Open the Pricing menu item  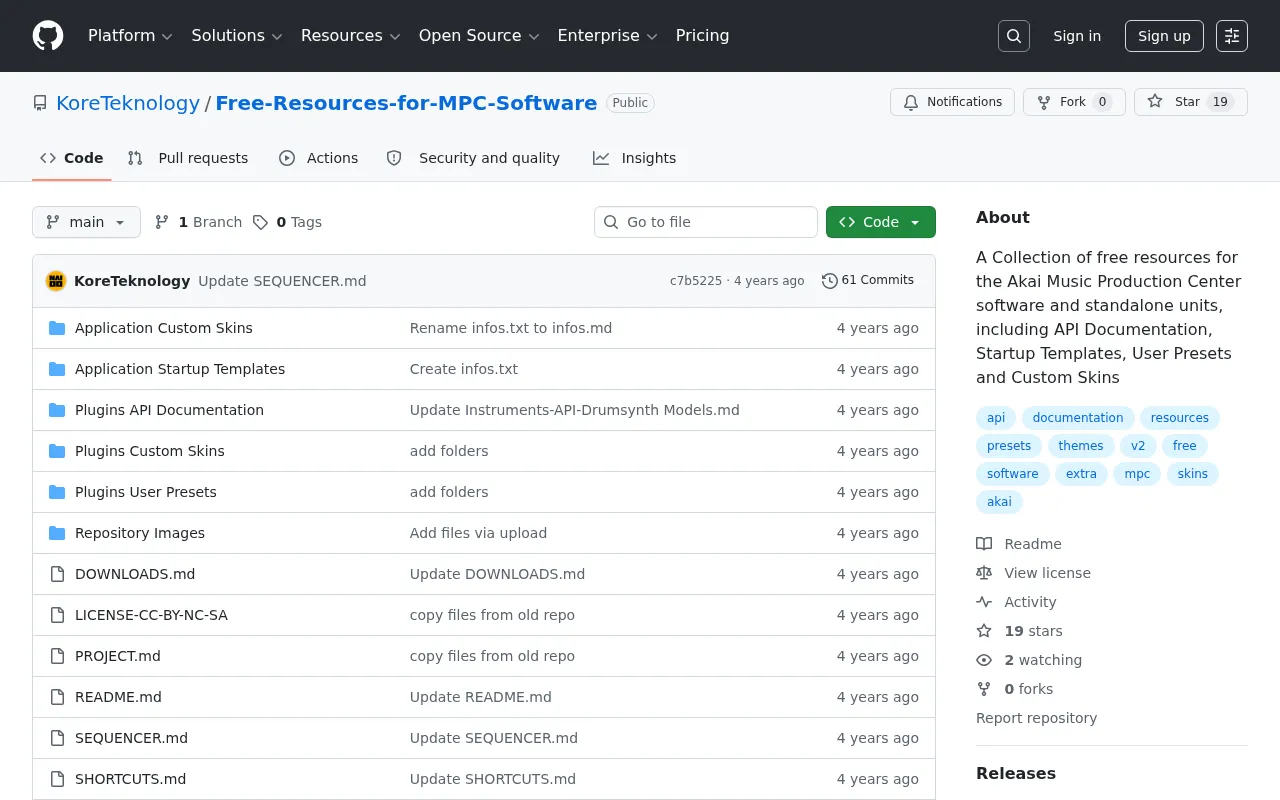(x=702, y=36)
